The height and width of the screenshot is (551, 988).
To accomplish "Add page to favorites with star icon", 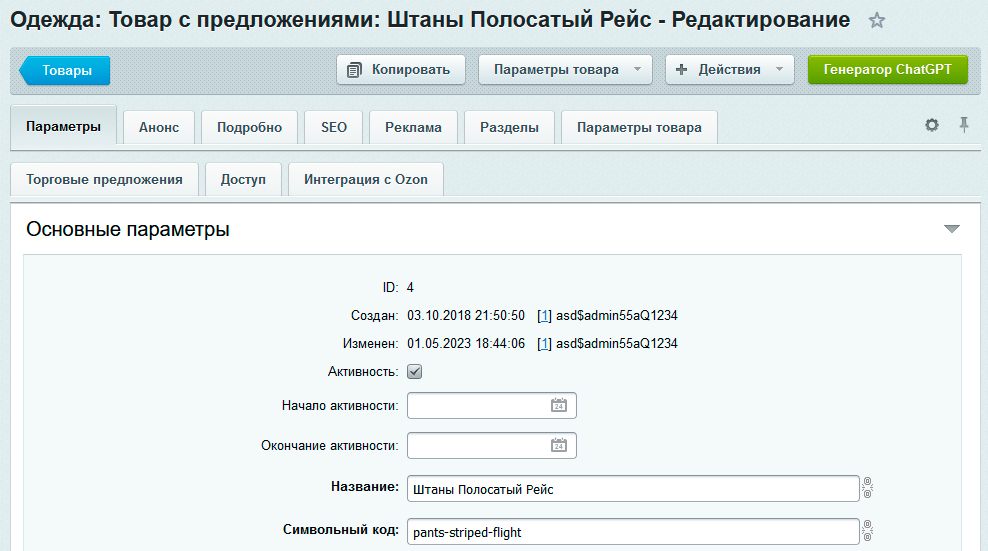I will (x=876, y=21).
